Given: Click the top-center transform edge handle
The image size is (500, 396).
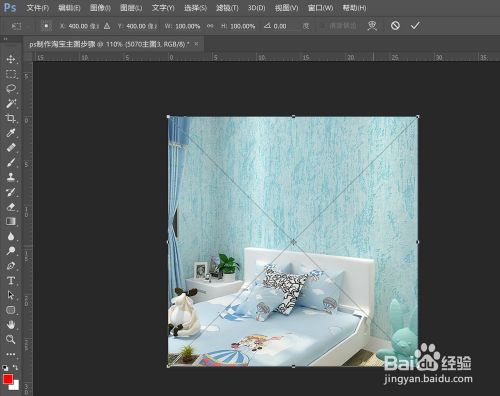Looking at the screenshot, I should tap(293, 116).
